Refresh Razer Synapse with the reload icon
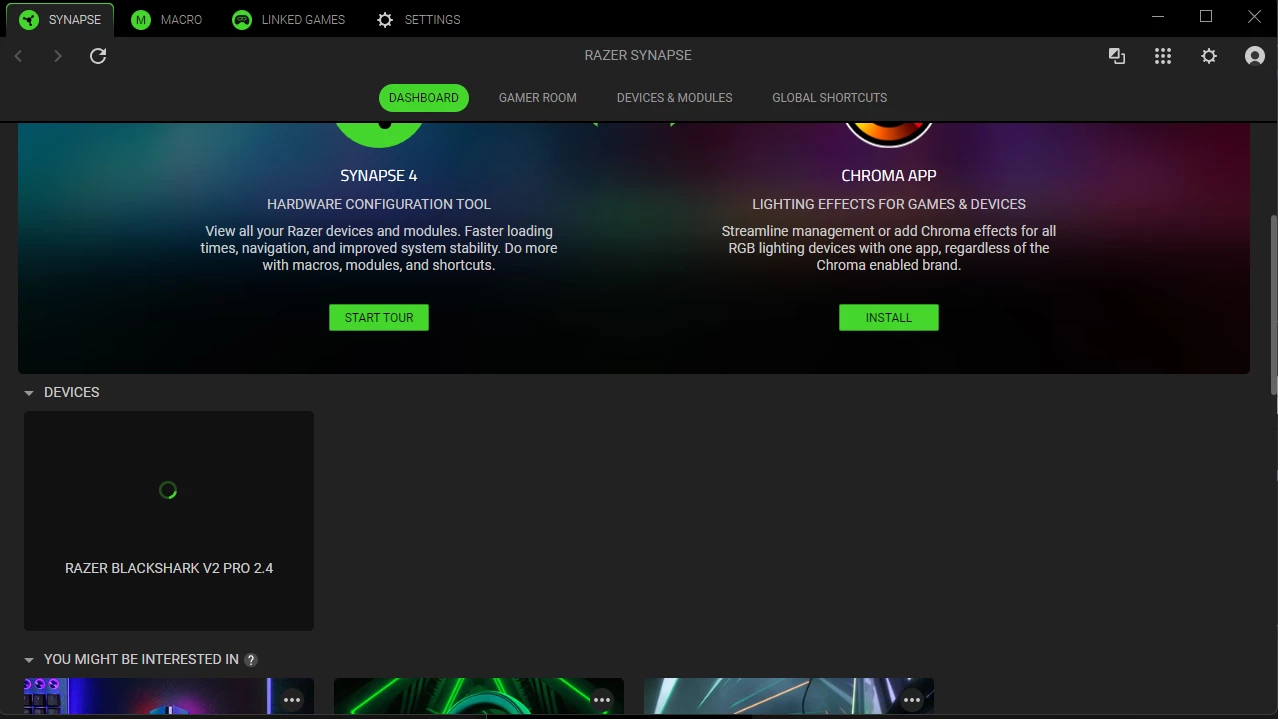This screenshot has width=1278, height=719. coord(98,56)
